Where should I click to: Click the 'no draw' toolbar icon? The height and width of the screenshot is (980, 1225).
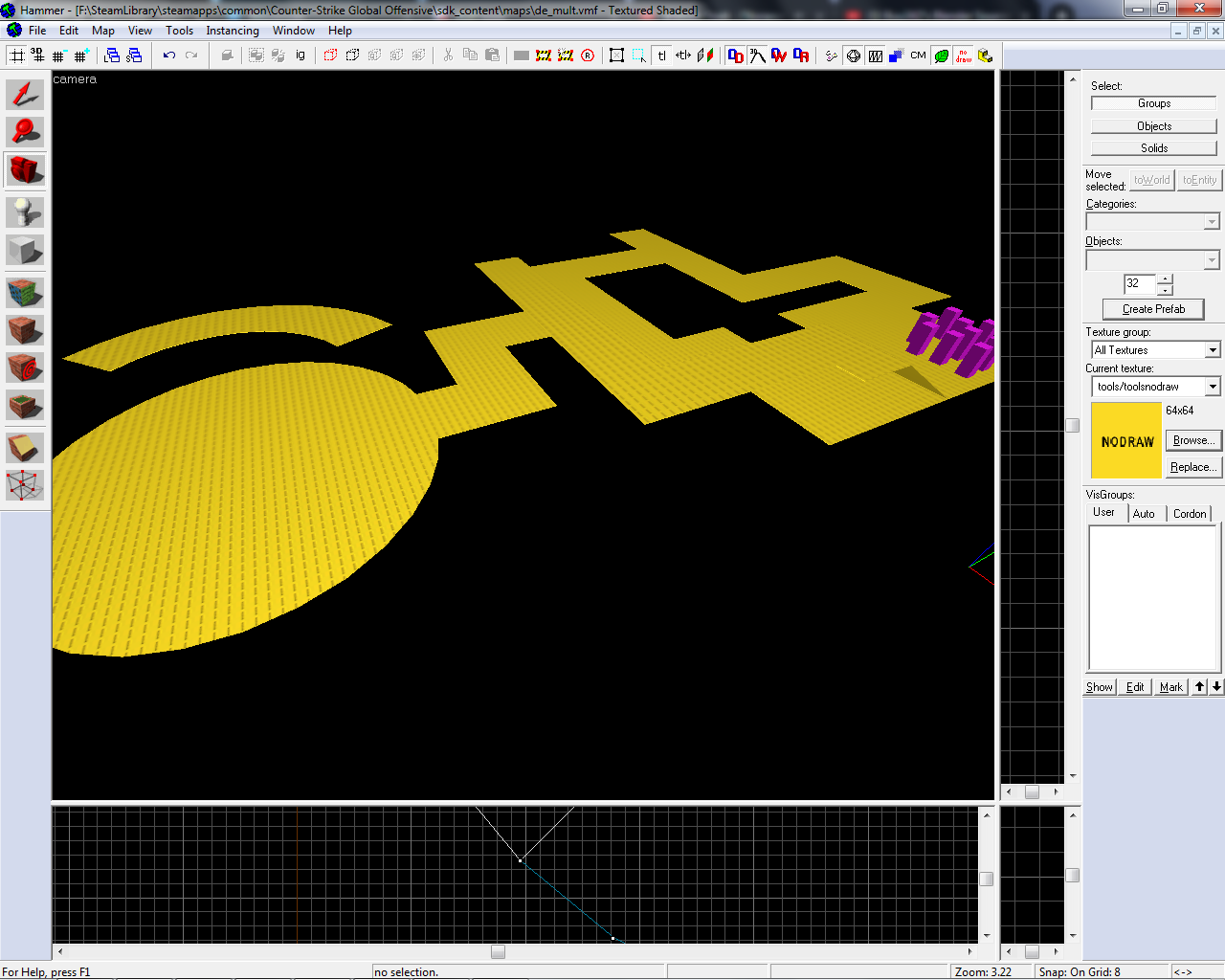pos(964,56)
